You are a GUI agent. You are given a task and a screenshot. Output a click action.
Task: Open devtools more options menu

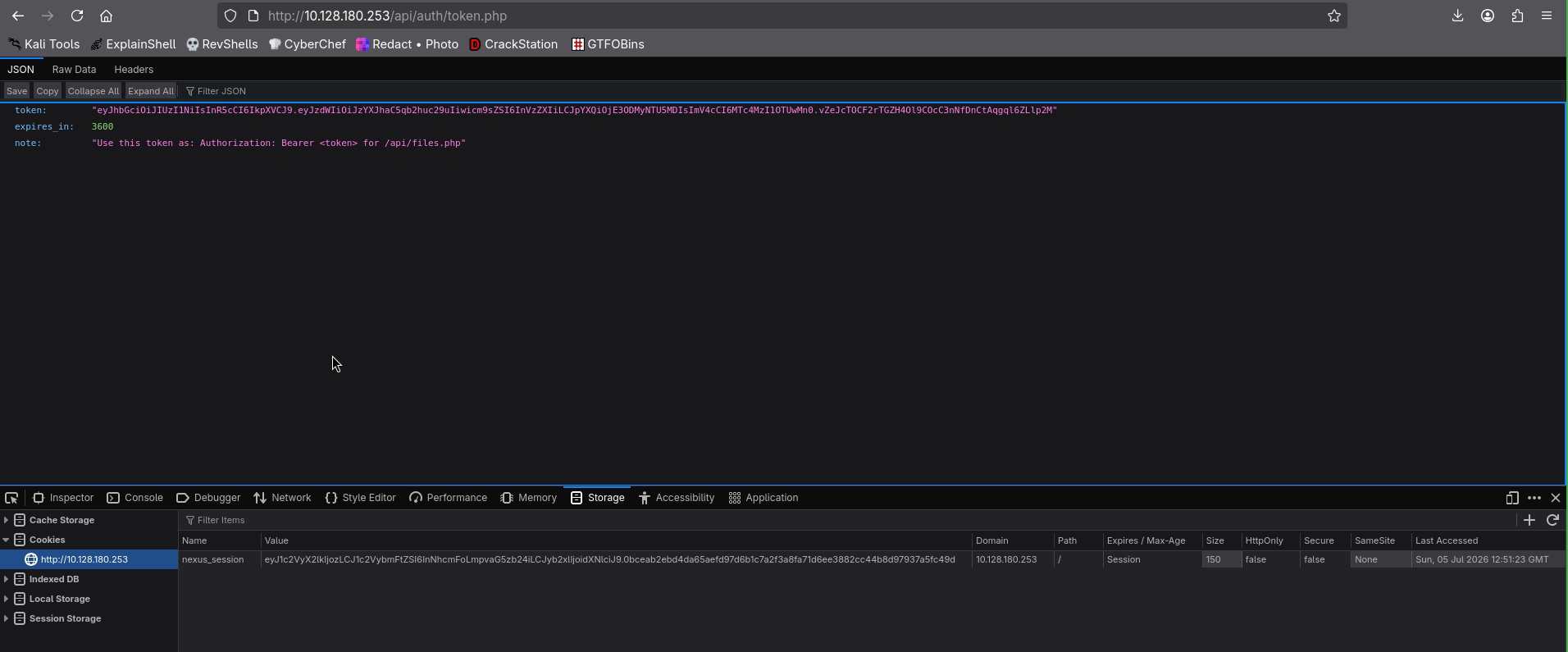[1534, 498]
